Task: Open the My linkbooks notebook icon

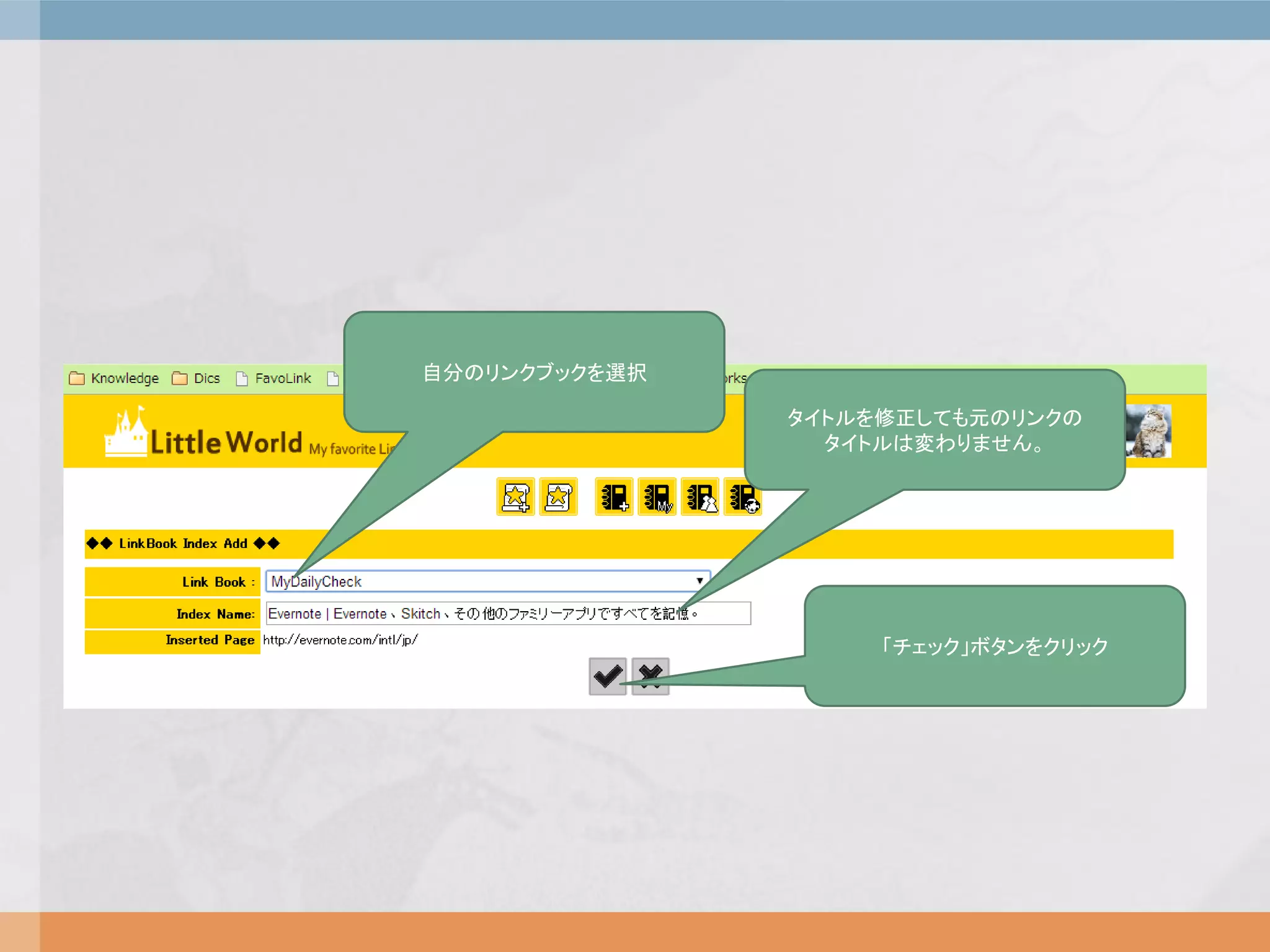Action: click(x=657, y=496)
